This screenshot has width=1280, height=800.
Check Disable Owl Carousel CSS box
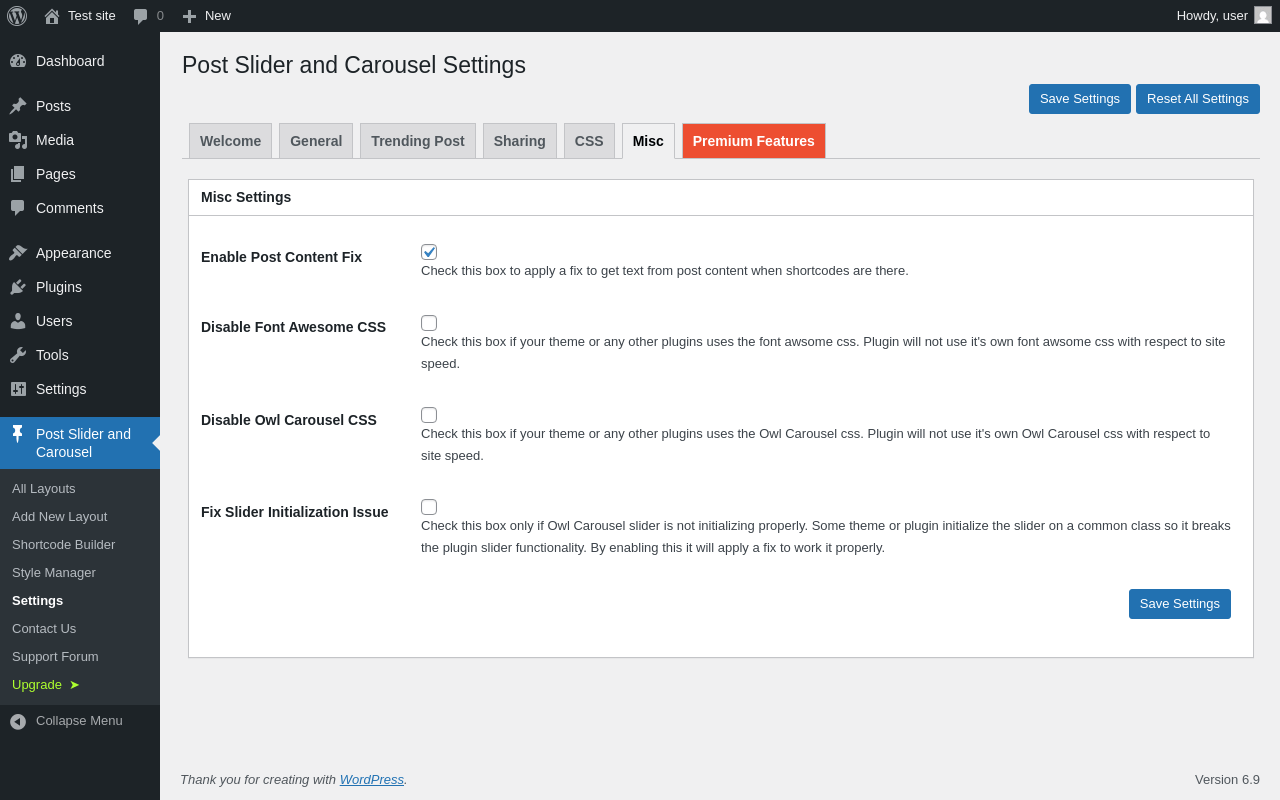coord(429,415)
